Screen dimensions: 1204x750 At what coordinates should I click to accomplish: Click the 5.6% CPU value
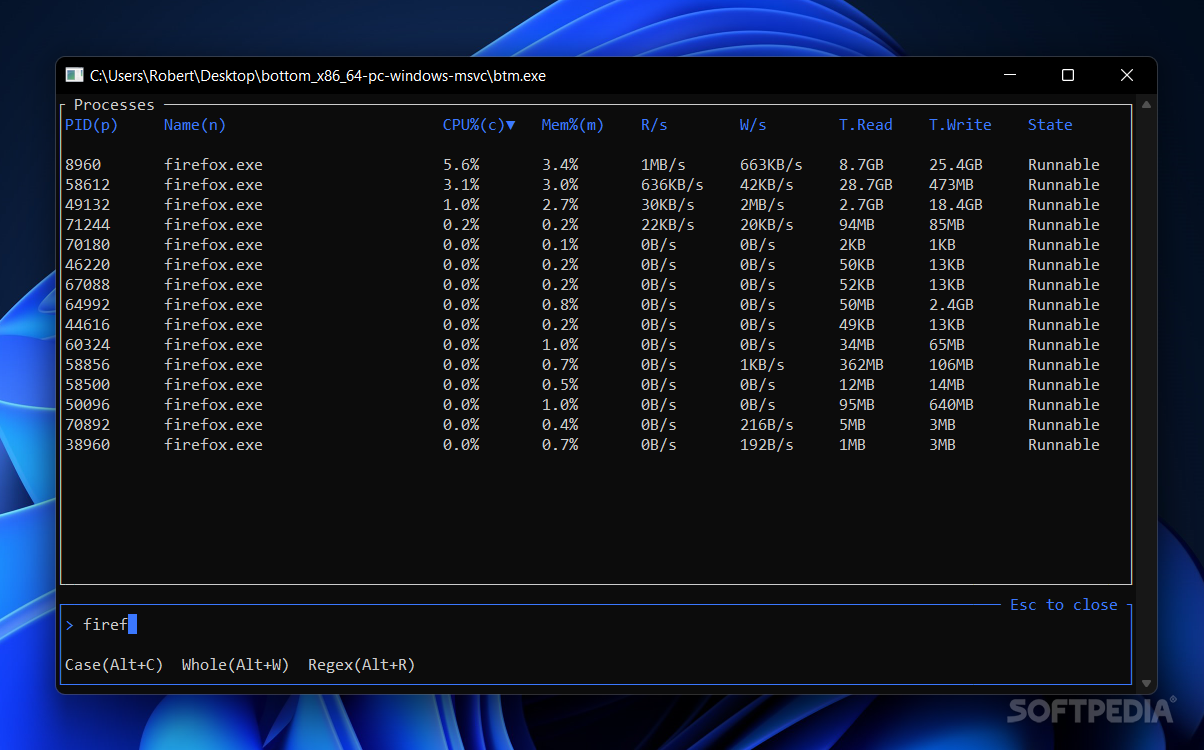click(x=461, y=165)
